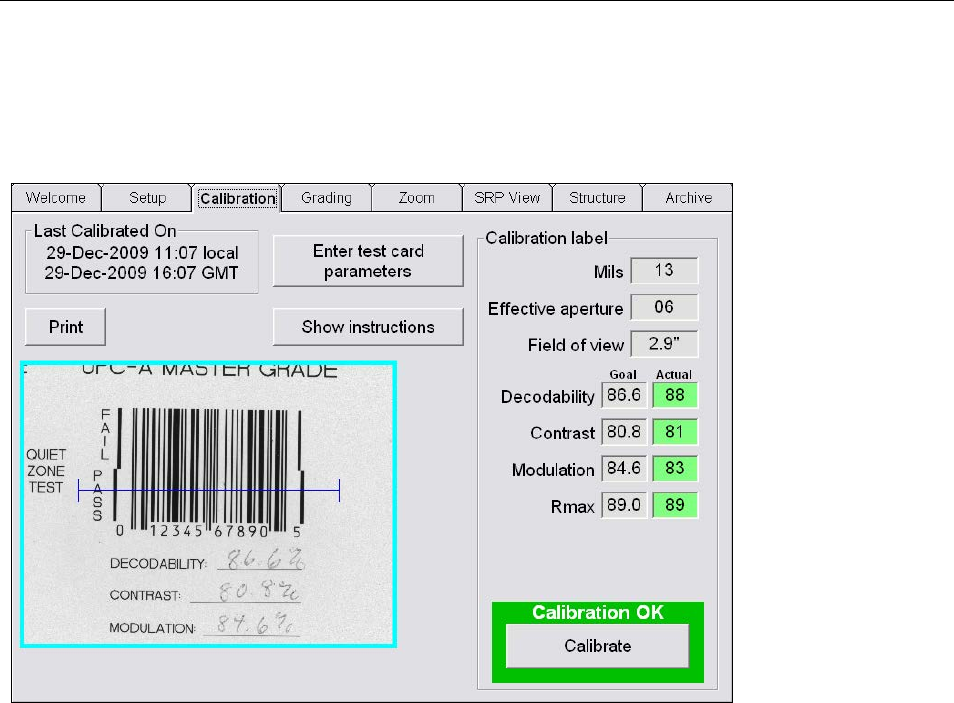Screen dimensions: 954x703
Task: Click Rmax actual value 89
Action: [x=675, y=505]
